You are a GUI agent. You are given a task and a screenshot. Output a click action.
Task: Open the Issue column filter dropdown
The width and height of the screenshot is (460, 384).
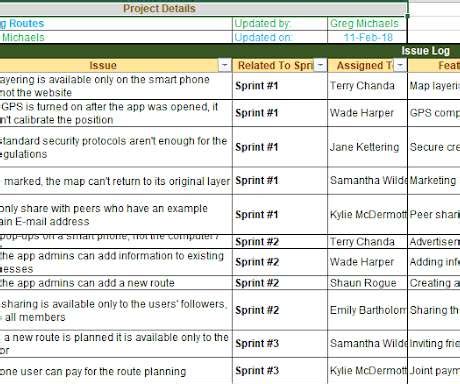point(224,65)
